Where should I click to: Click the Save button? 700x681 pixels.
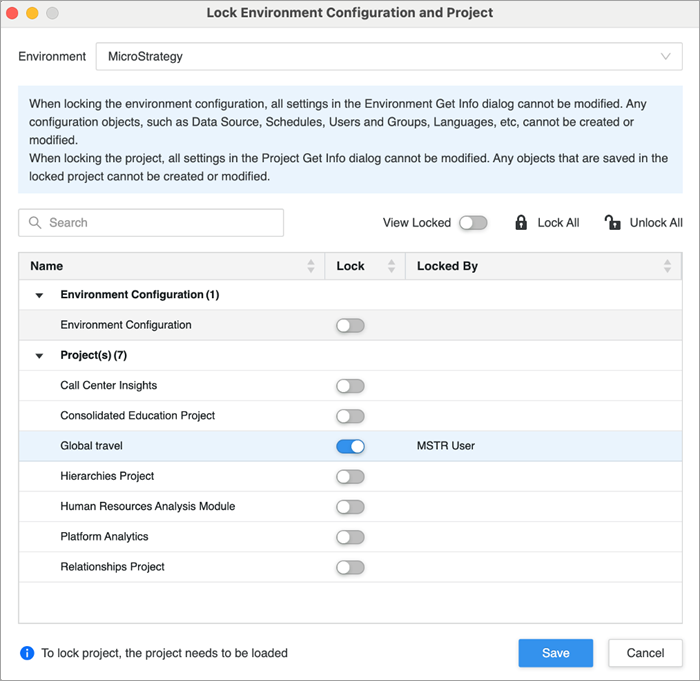(555, 653)
